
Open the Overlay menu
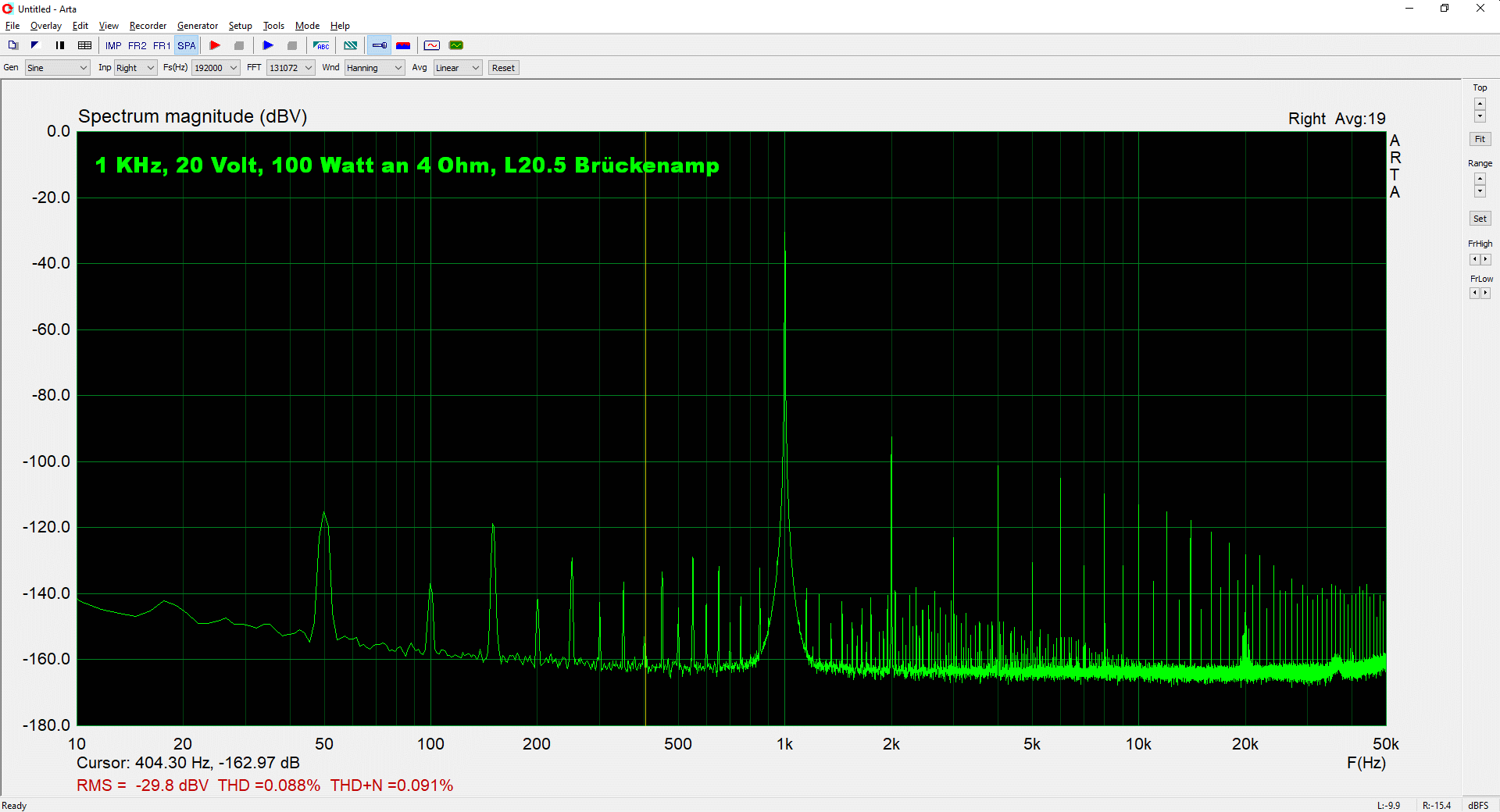point(45,26)
